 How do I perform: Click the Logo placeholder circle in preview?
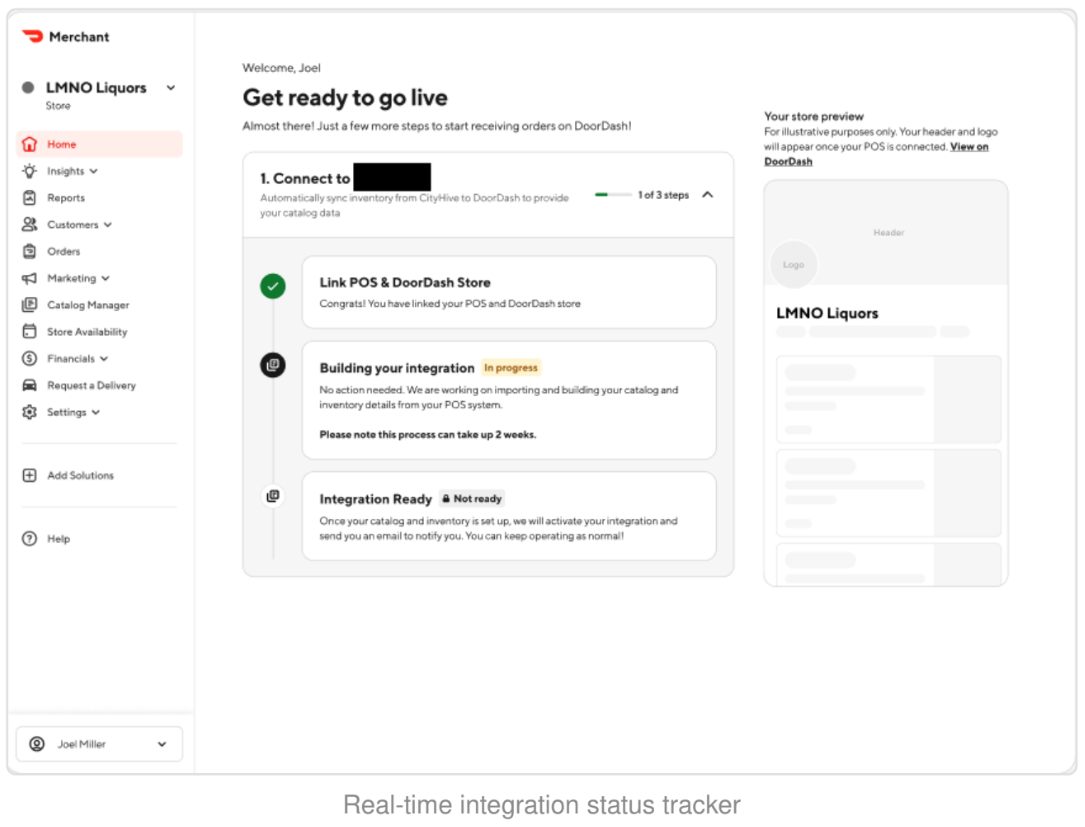(794, 264)
